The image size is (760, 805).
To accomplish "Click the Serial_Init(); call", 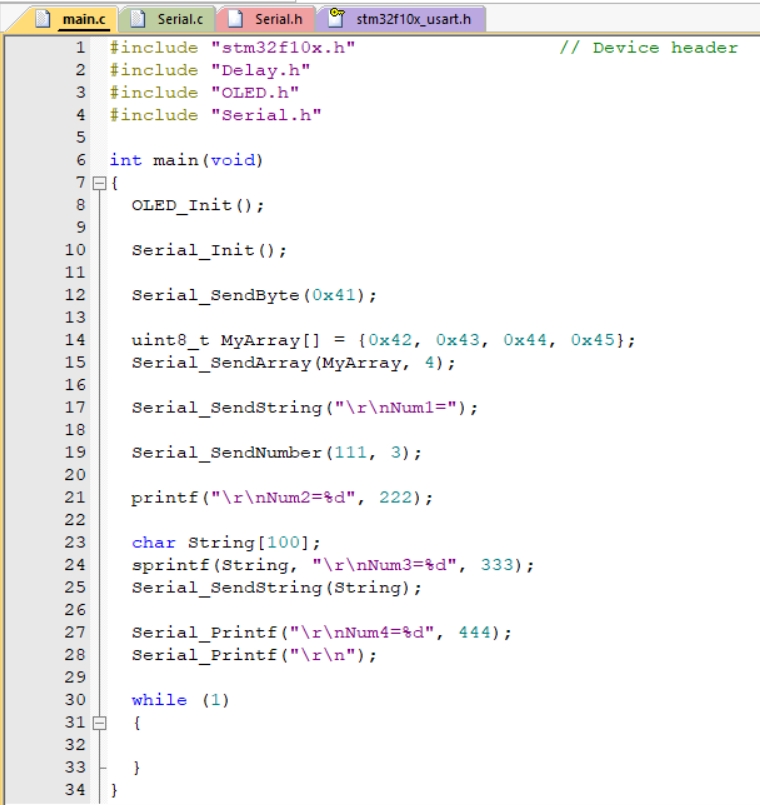I will click(209, 251).
